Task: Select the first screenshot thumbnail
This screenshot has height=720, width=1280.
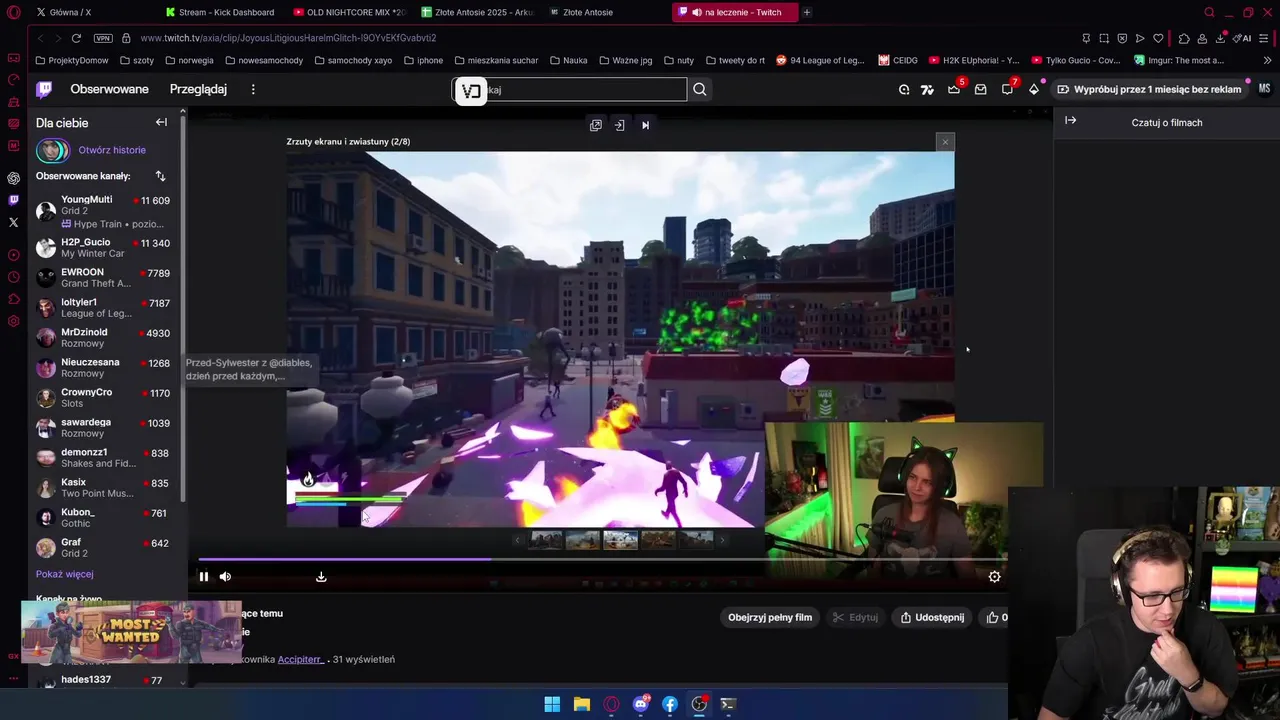Action: point(546,540)
